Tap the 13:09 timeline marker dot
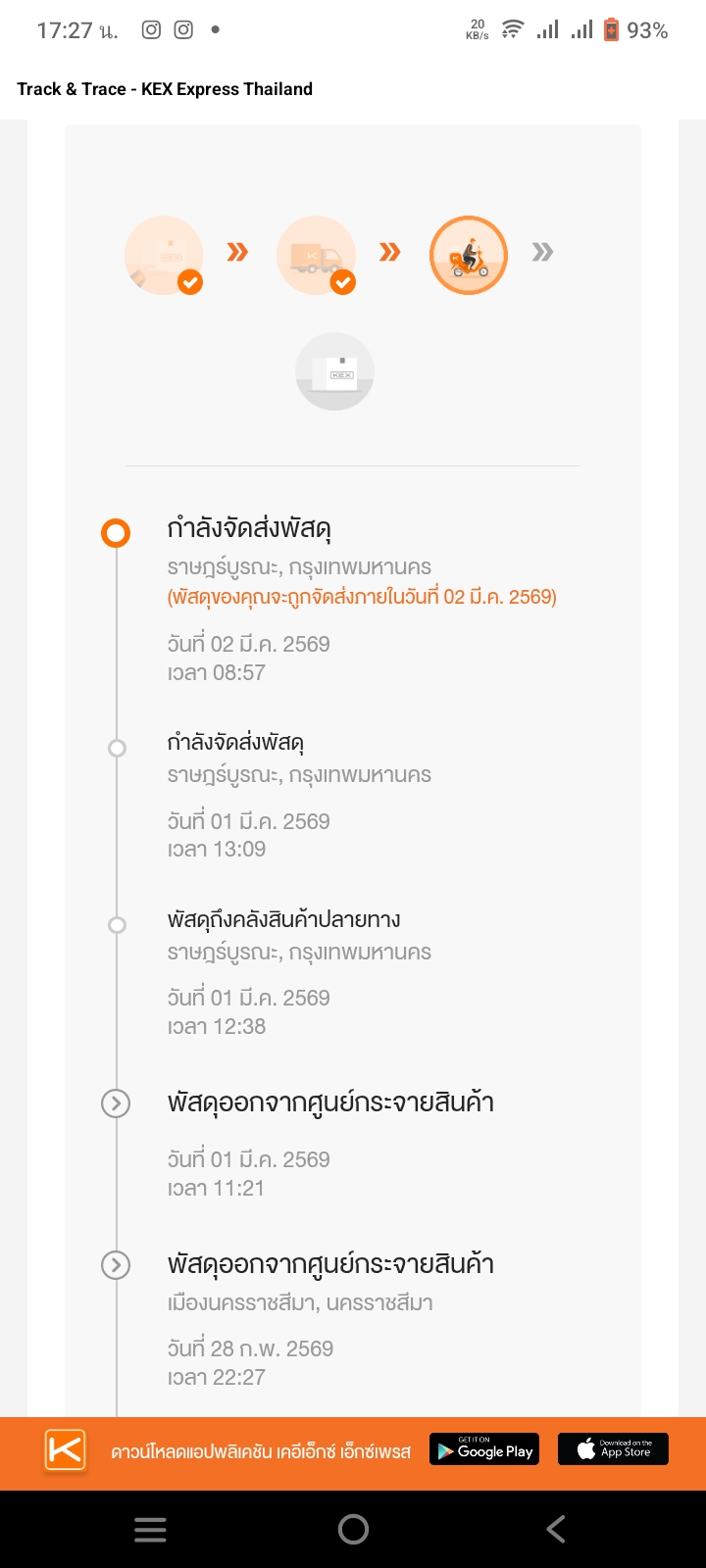Screen dimensions: 706x1568 (x=117, y=749)
